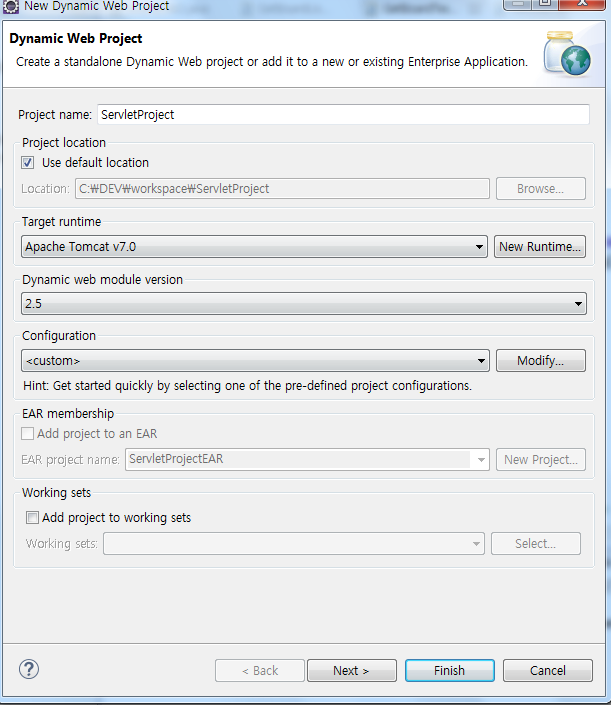Open the EAR project name combo box

[x=307, y=459]
